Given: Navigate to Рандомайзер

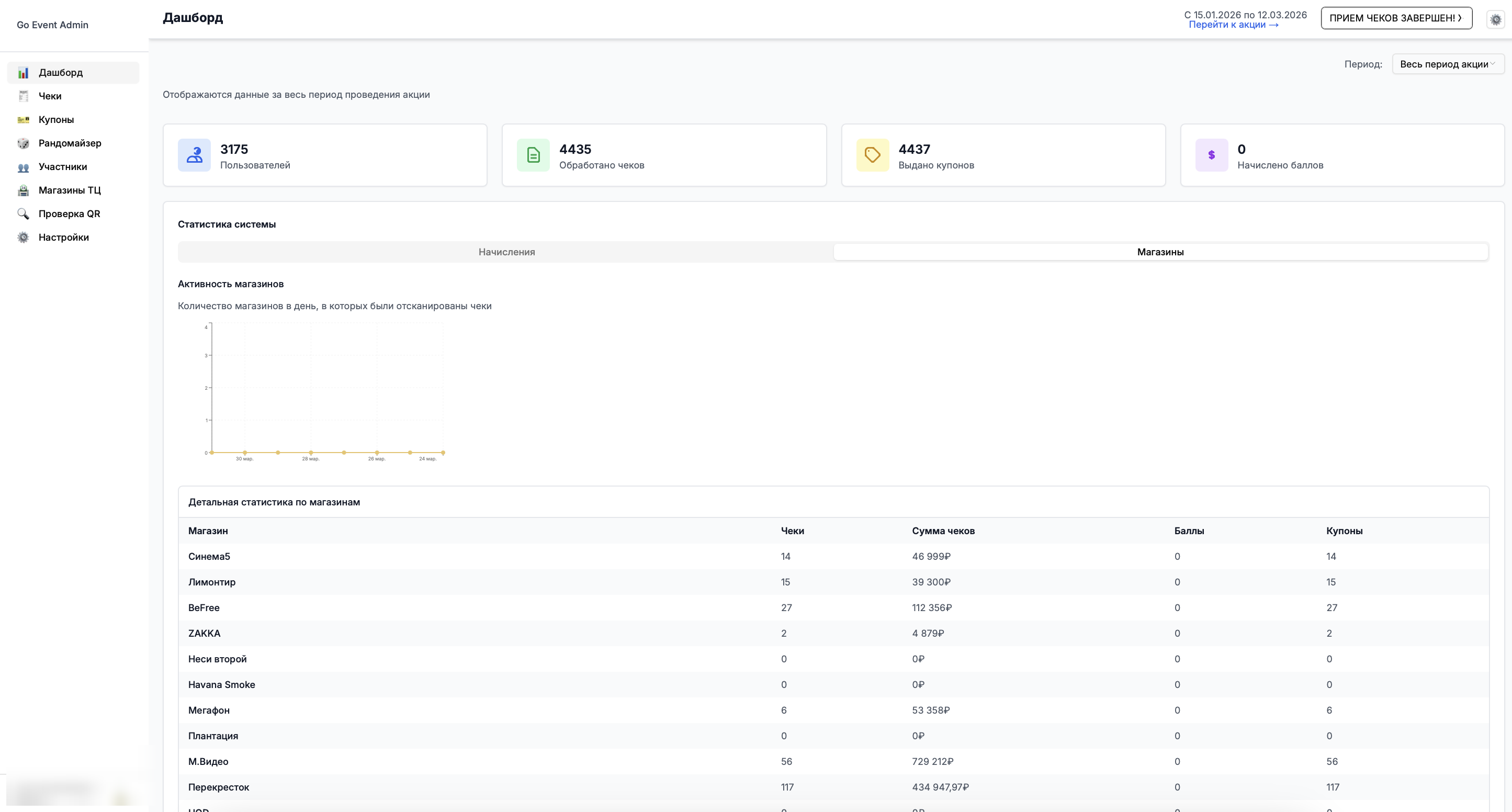Looking at the screenshot, I should [73, 143].
